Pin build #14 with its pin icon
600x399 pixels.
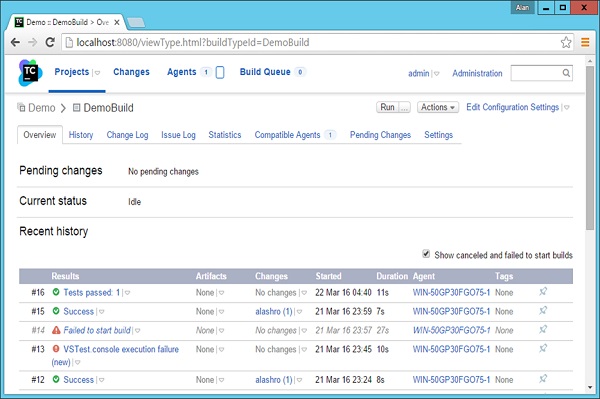tap(543, 329)
